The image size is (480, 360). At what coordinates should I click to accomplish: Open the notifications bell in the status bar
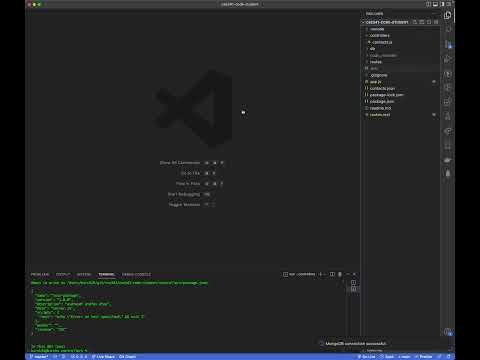point(449,357)
